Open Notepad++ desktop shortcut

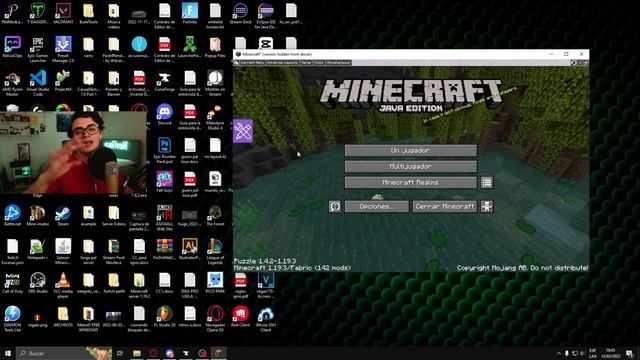tap(38, 249)
